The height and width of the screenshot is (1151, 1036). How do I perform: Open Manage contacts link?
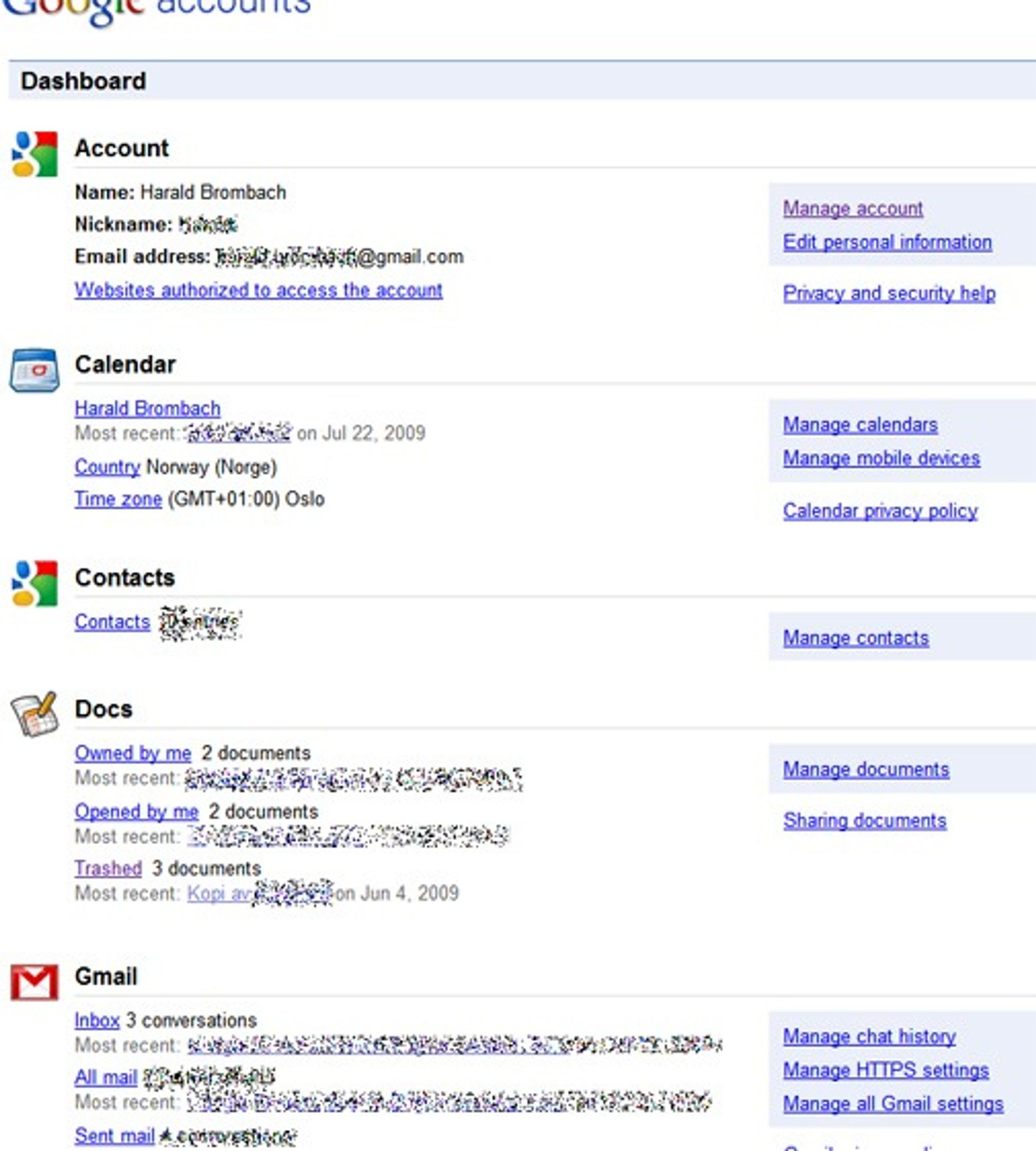[x=856, y=638]
